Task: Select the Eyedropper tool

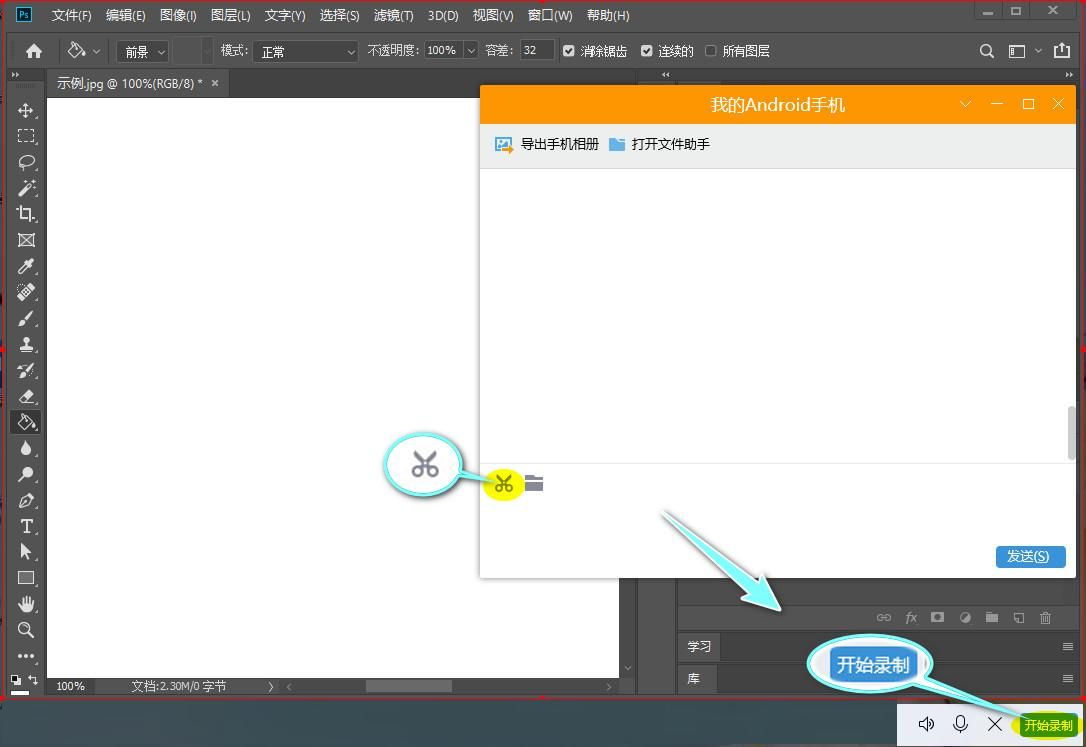Action: tap(26, 266)
